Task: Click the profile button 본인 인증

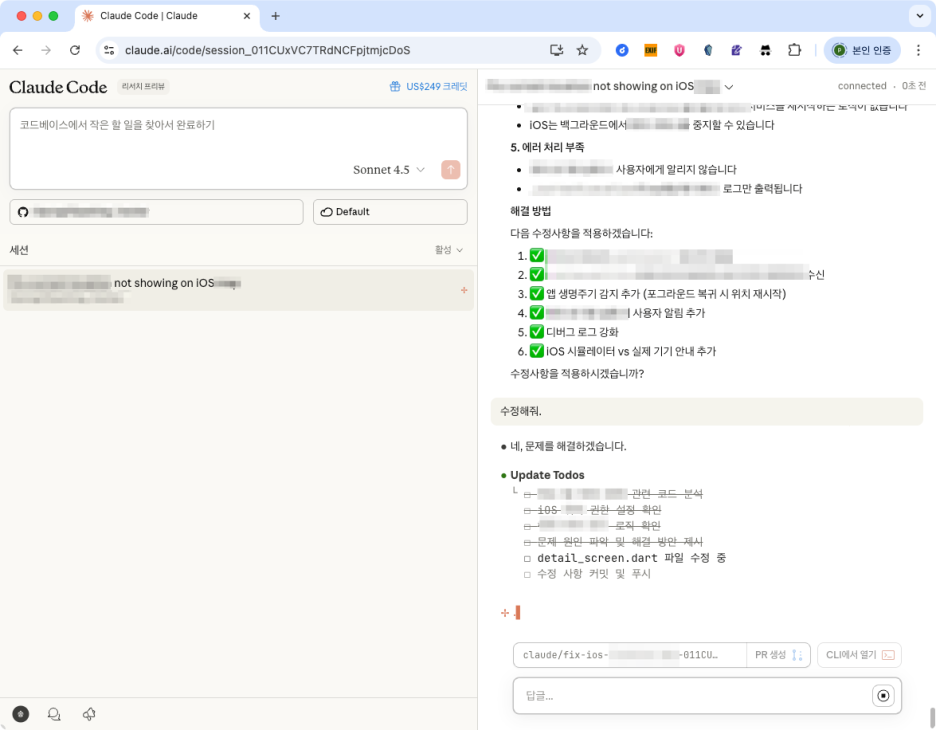Action: point(862,50)
